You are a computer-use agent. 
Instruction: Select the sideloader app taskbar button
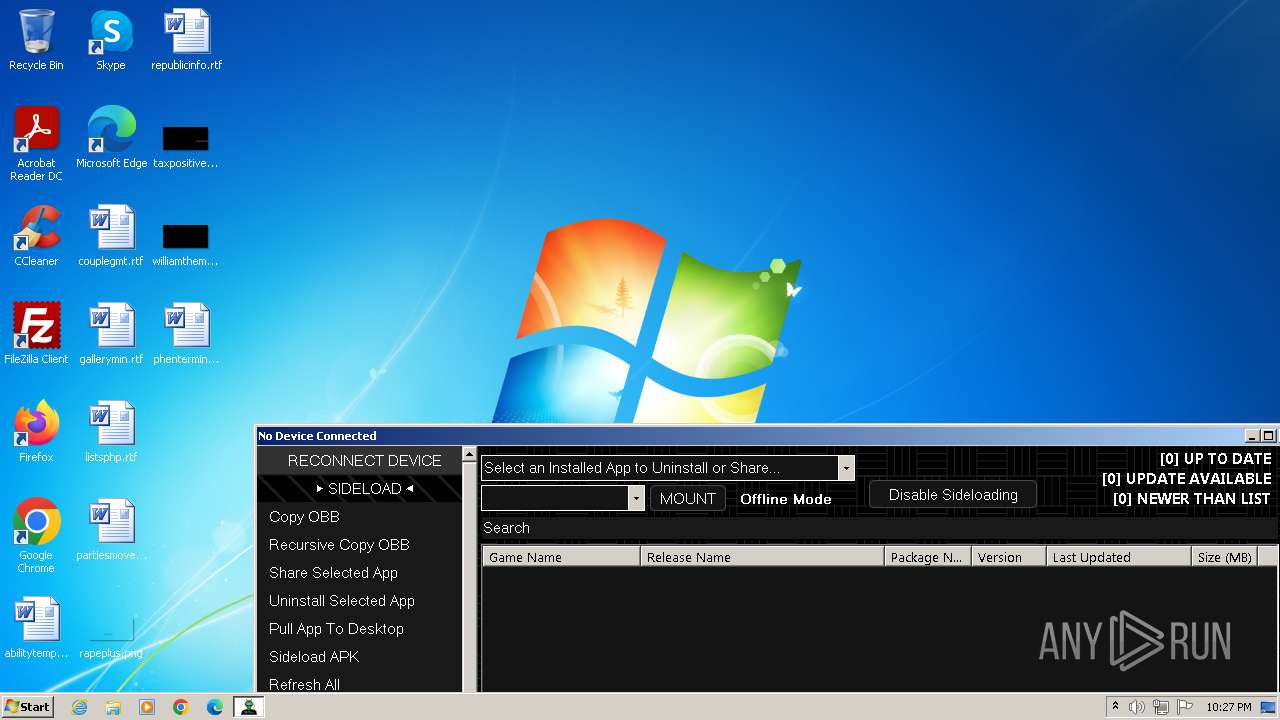point(248,707)
